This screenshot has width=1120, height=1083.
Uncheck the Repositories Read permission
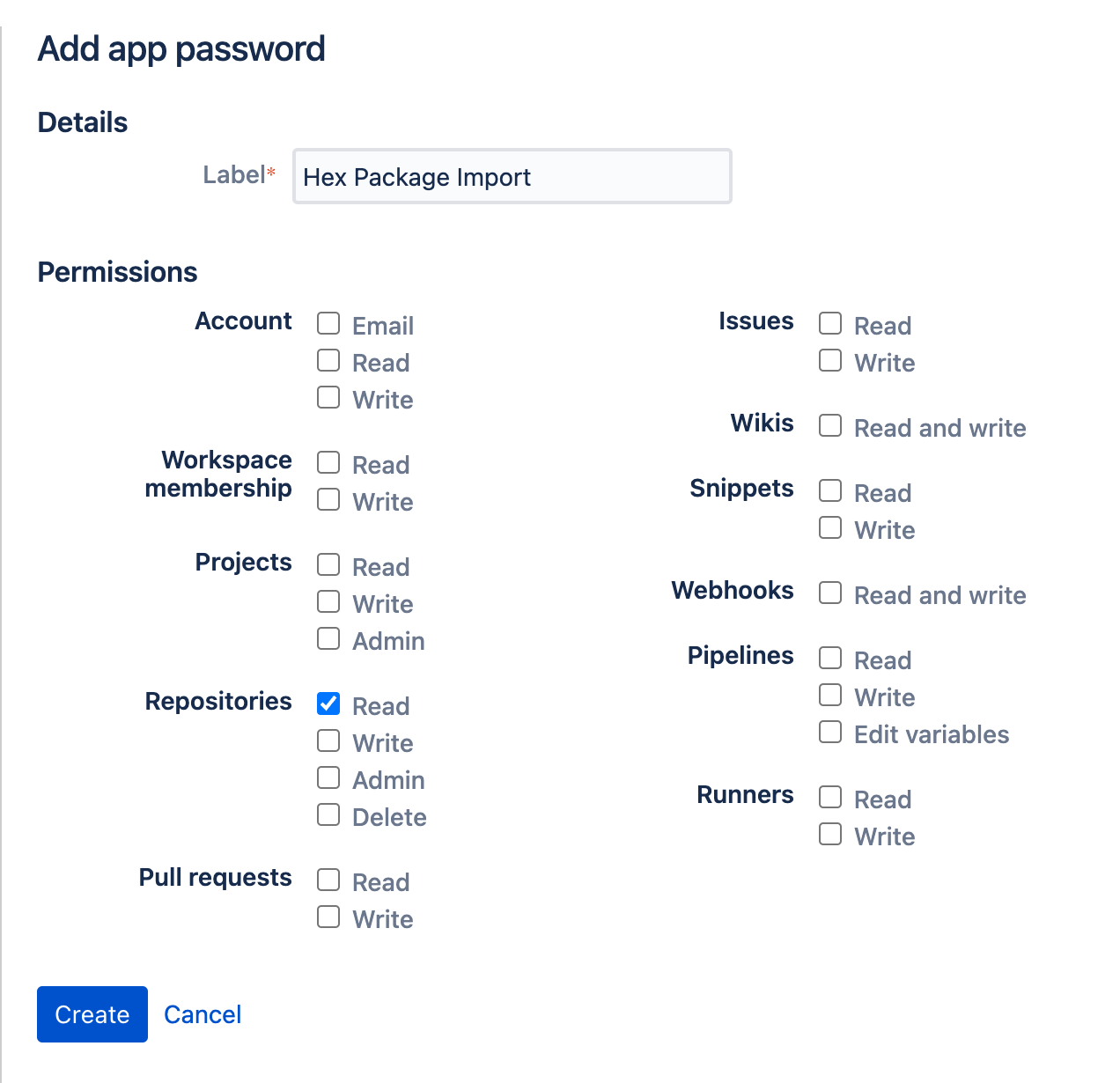click(x=328, y=704)
